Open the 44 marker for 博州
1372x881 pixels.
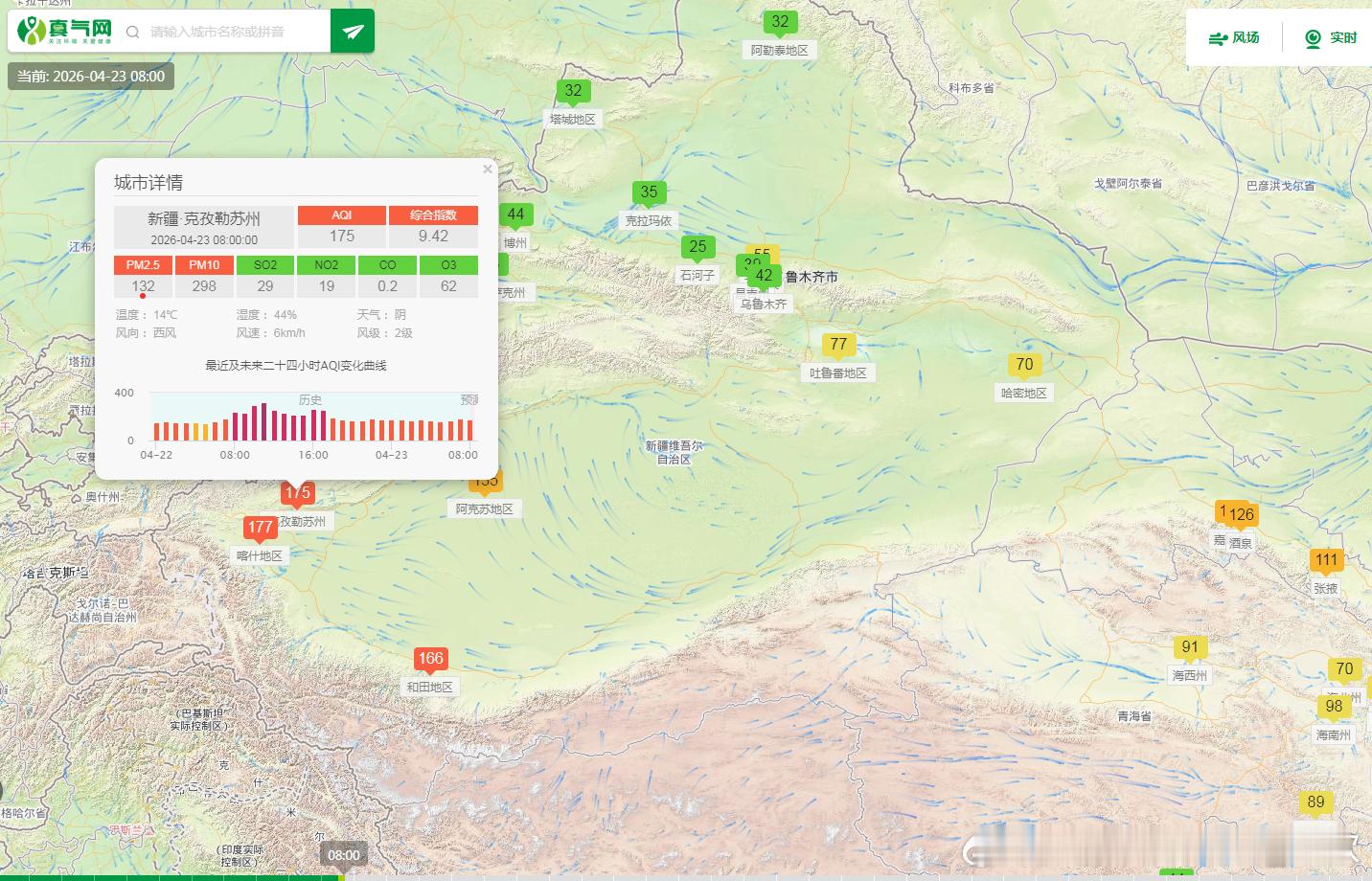pos(515,215)
